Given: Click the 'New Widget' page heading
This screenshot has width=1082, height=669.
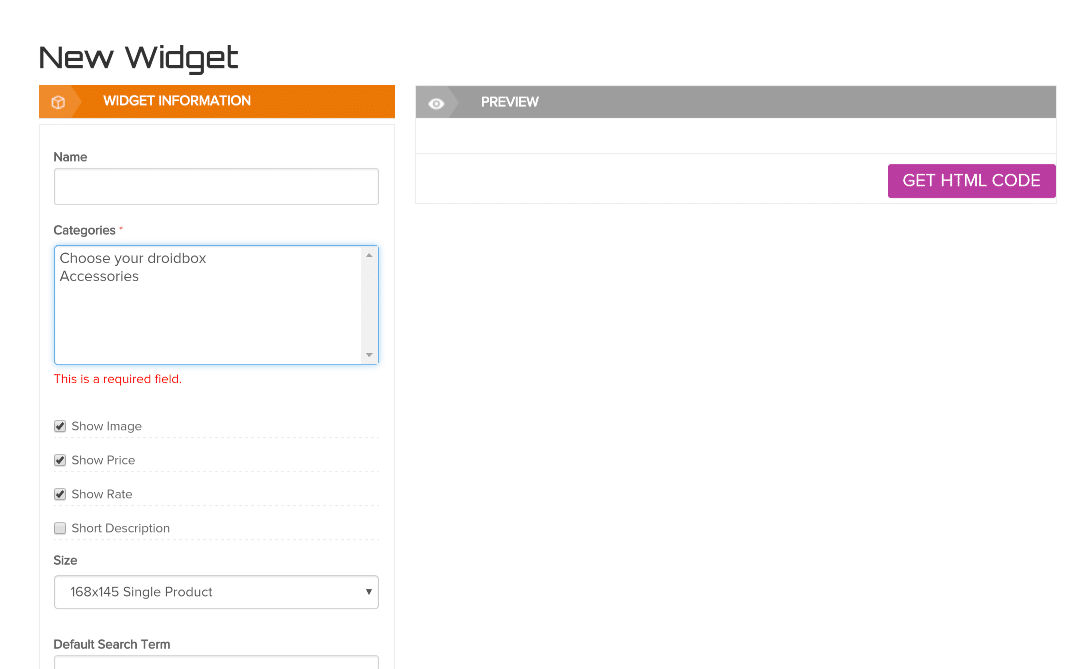Looking at the screenshot, I should pyautogui.click(x=139, y=58).
